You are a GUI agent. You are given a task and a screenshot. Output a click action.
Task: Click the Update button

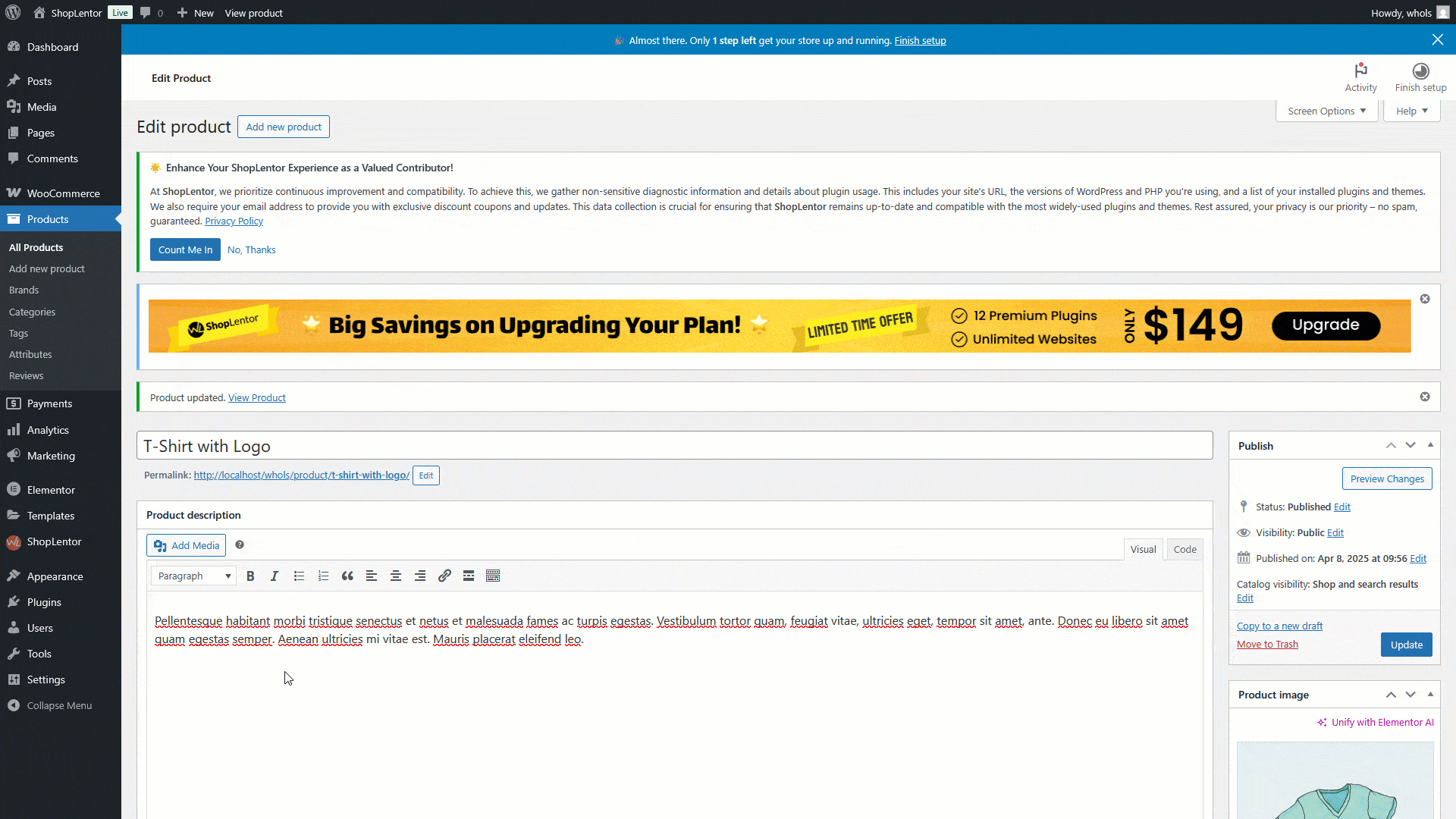pyautogui.click(x=1406, y=645)
